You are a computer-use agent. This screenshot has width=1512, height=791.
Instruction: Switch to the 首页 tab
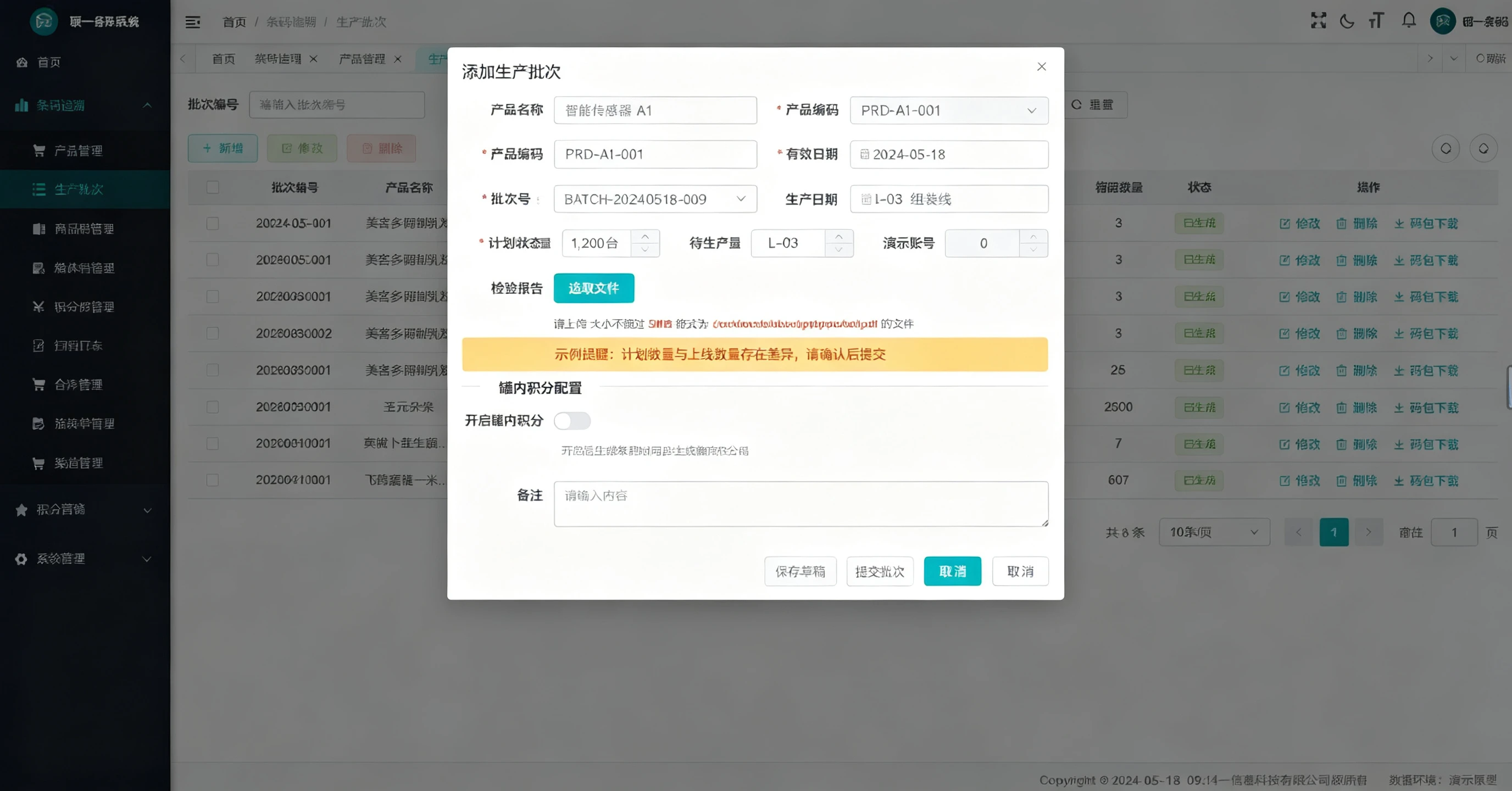tap(223, 59)
